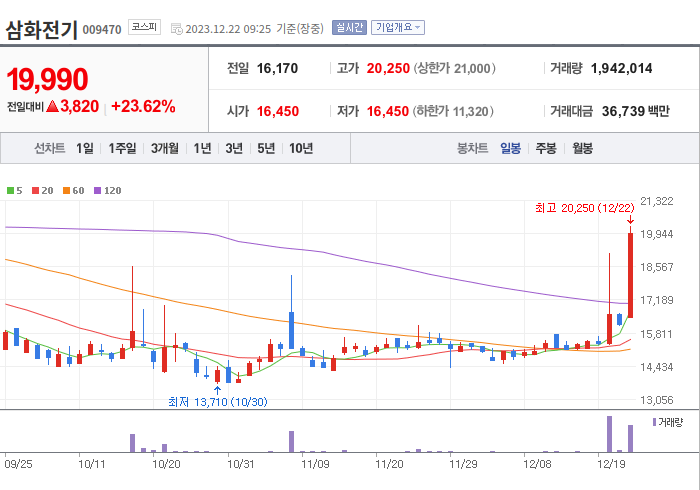The image size is (700, 490).
Task: Click the 하한가 11,320 text
Action: tap(453, 111)
